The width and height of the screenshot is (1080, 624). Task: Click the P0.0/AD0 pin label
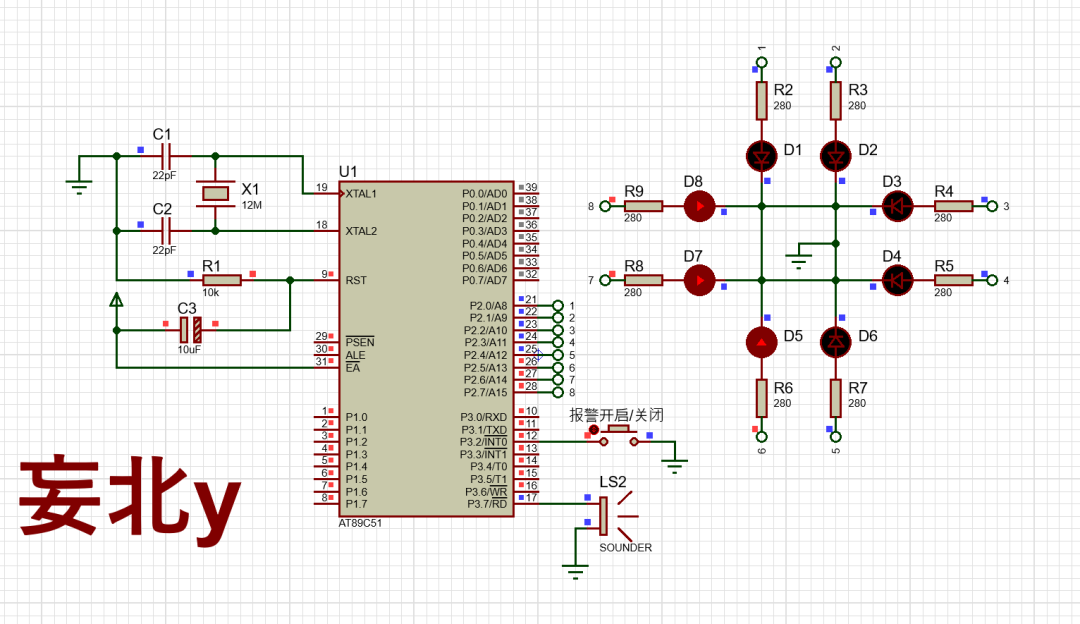tap(484, 194)
